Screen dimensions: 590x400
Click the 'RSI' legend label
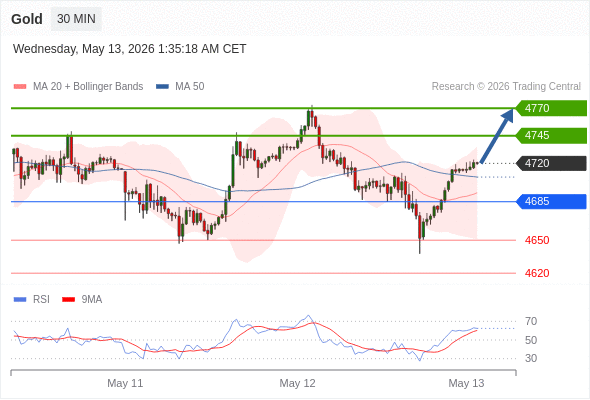[41, 300]
